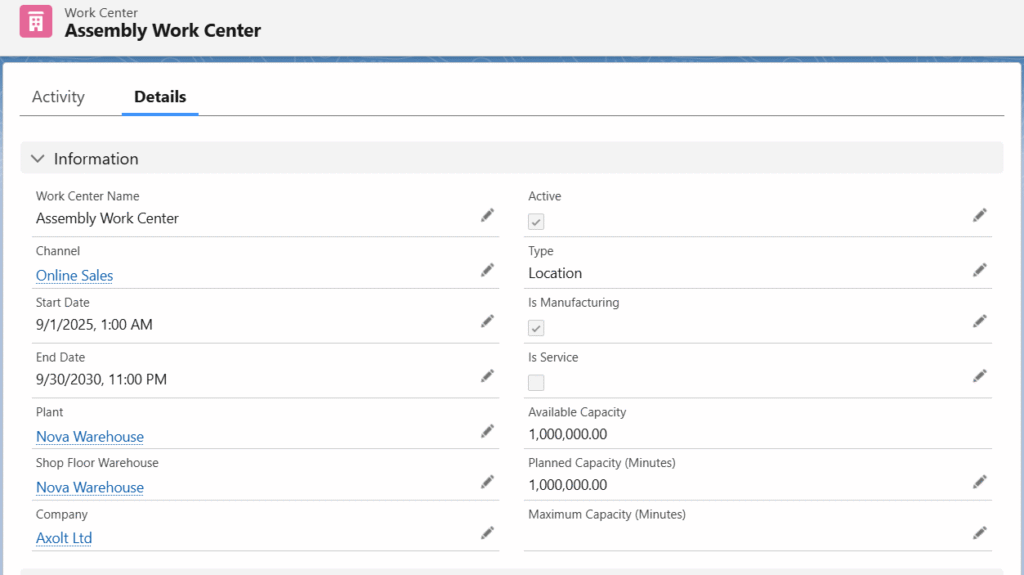1024x575 pixels.
Task: Click edit pencil for Maximum Capacity
Action: [980, 533]
